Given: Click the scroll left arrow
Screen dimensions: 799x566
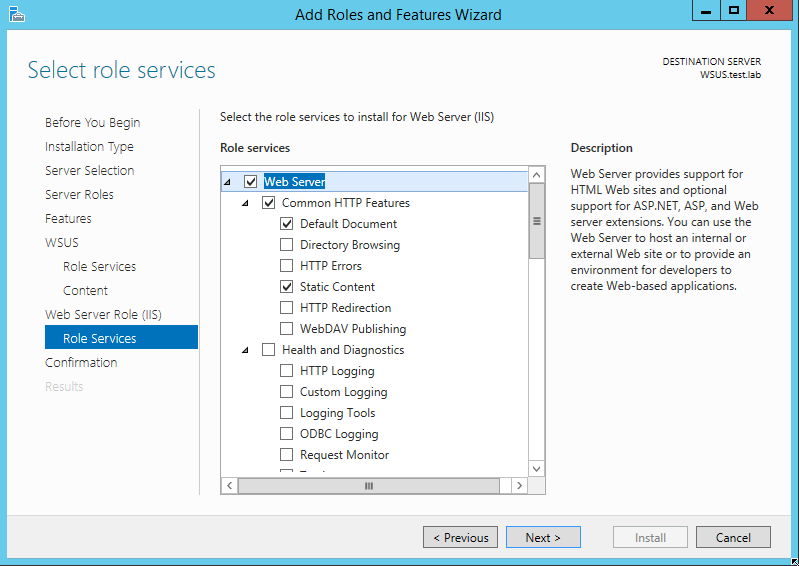Looking at the screenshot, I should click(229, 486).
